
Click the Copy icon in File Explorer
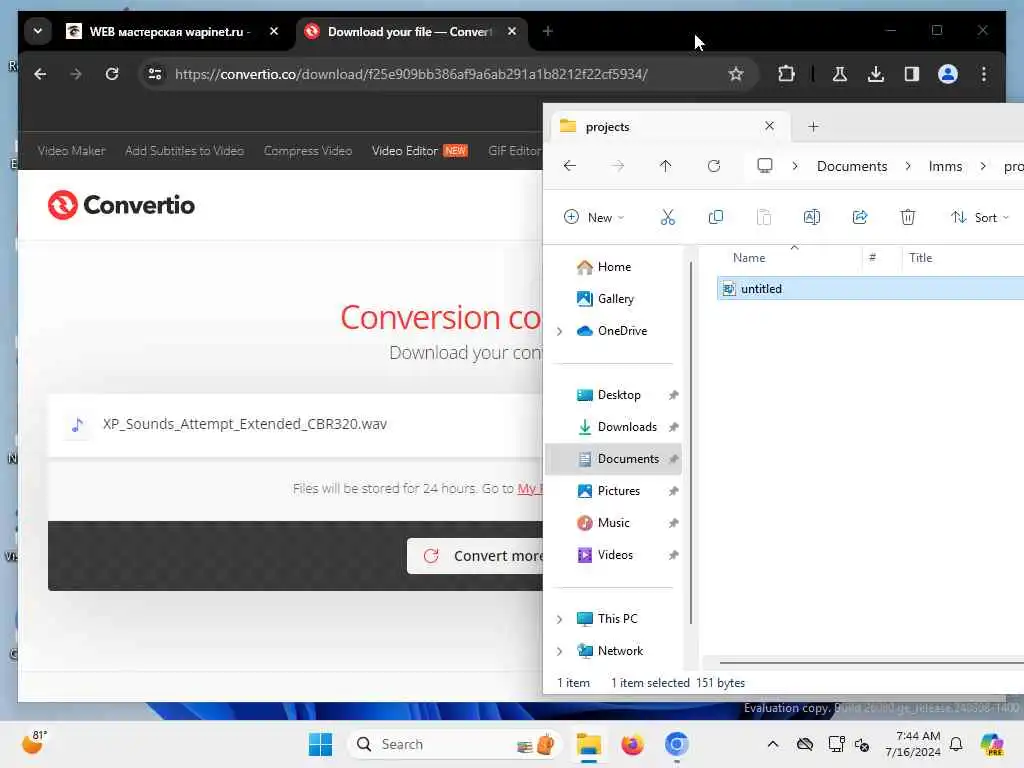(x=716, y=217)
